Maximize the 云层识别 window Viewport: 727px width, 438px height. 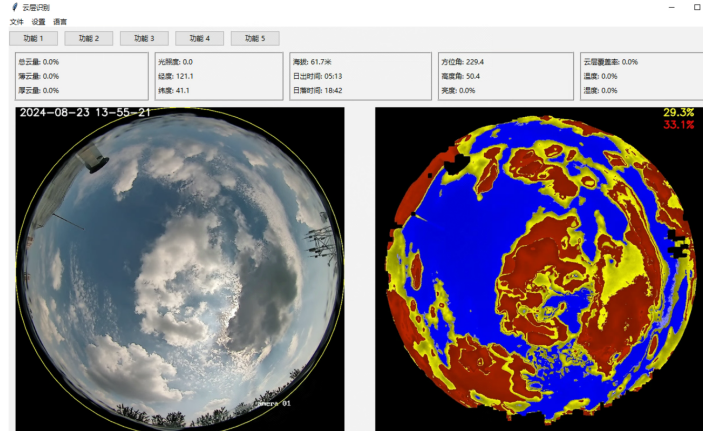point(697,7)
